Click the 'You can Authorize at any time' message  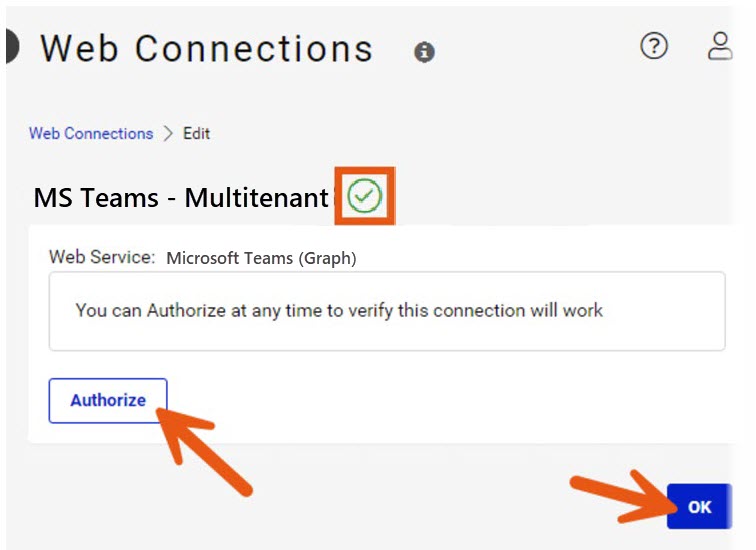click(x=339, y=310)
